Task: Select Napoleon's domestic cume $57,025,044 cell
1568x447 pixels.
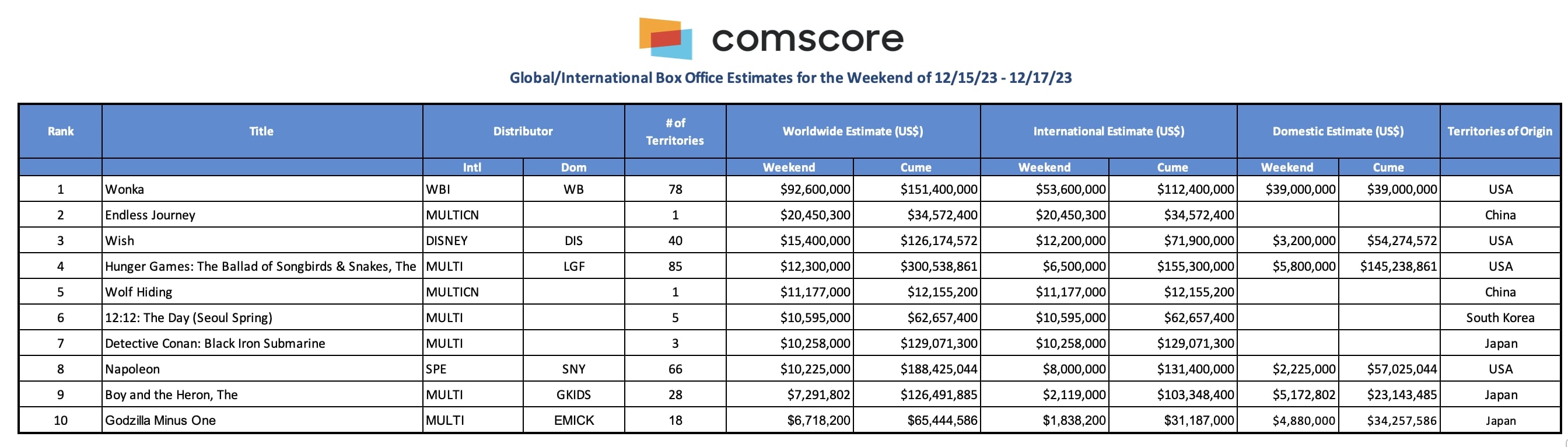Action: click(1388, 369)
